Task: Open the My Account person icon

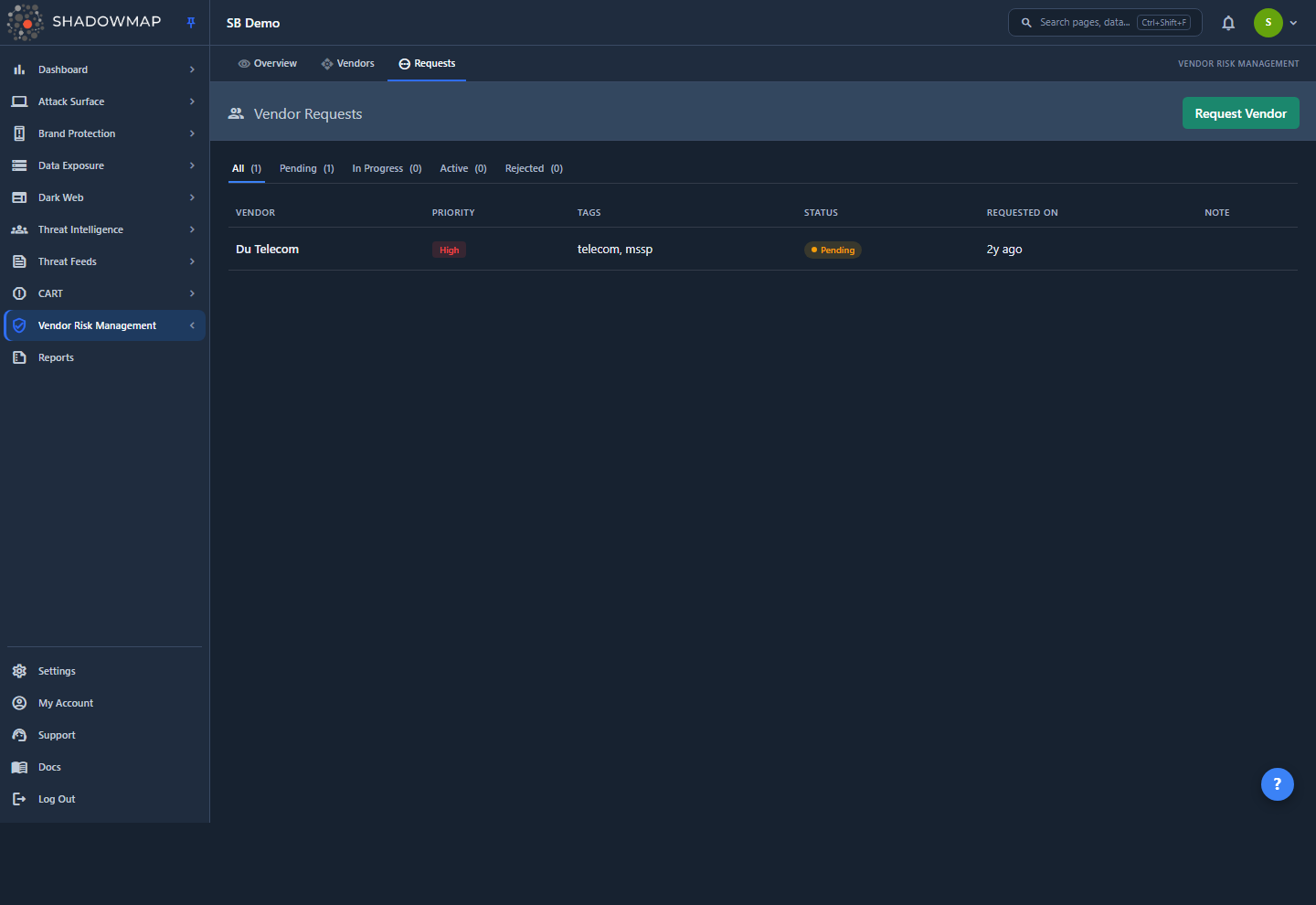Action: (x=19, y=703)
